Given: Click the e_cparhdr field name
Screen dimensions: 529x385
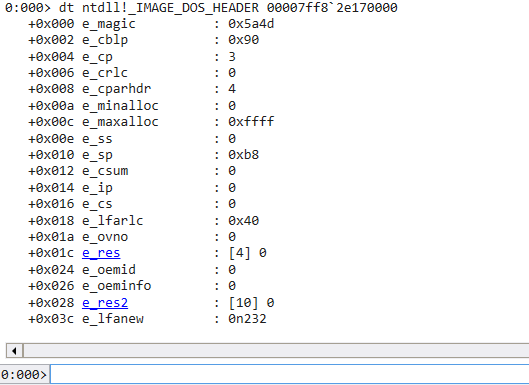Looking at the screenshot, I should [x=116, y=89].
